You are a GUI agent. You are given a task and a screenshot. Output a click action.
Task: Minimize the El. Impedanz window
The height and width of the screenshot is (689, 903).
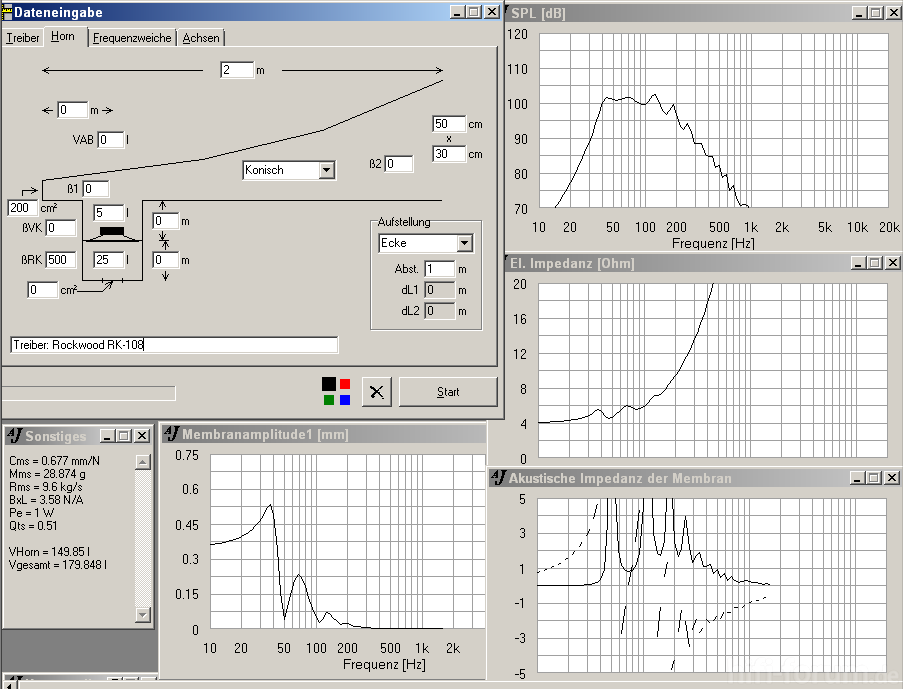(x=858, y=263)
